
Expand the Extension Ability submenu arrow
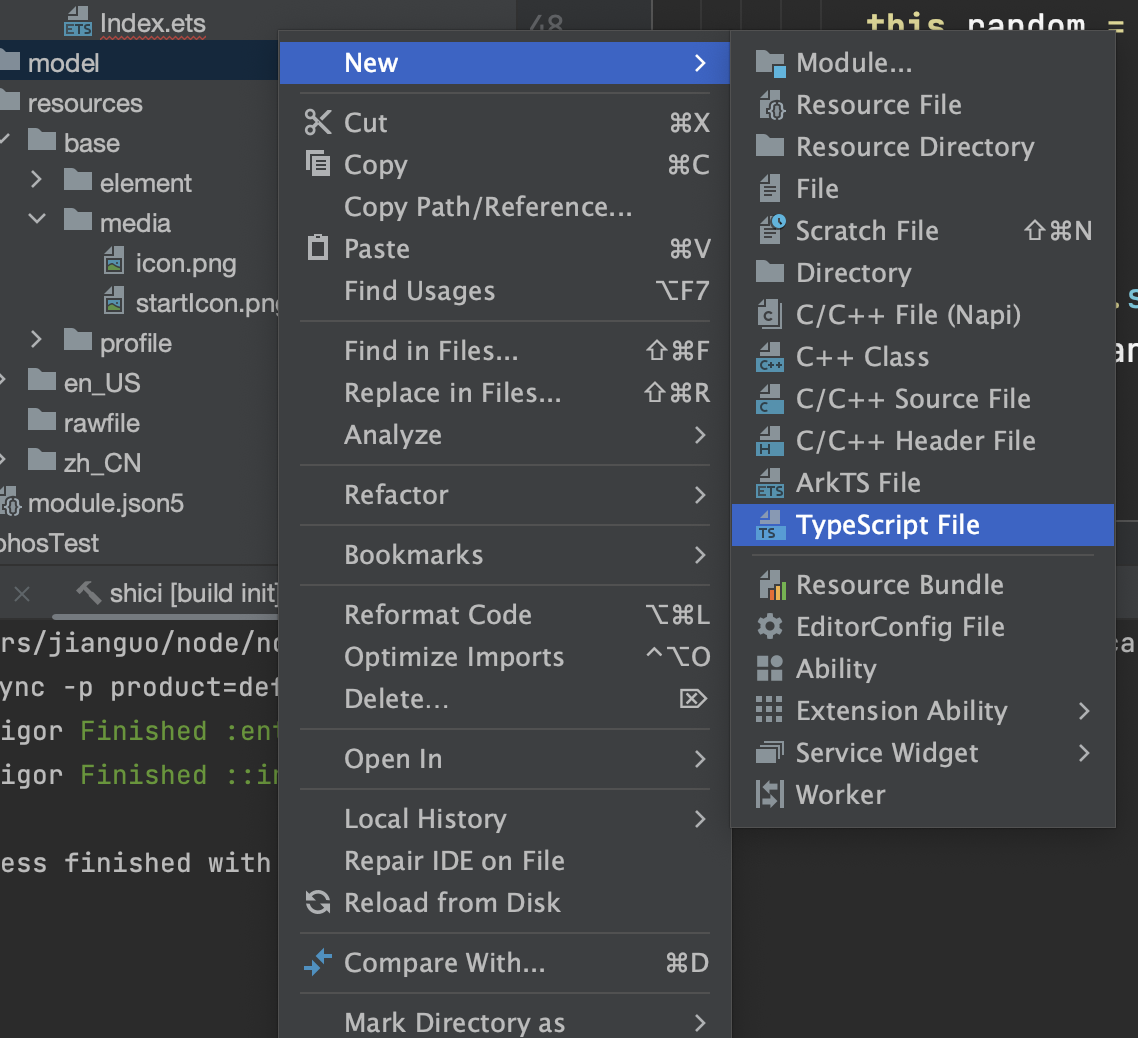1084,711
